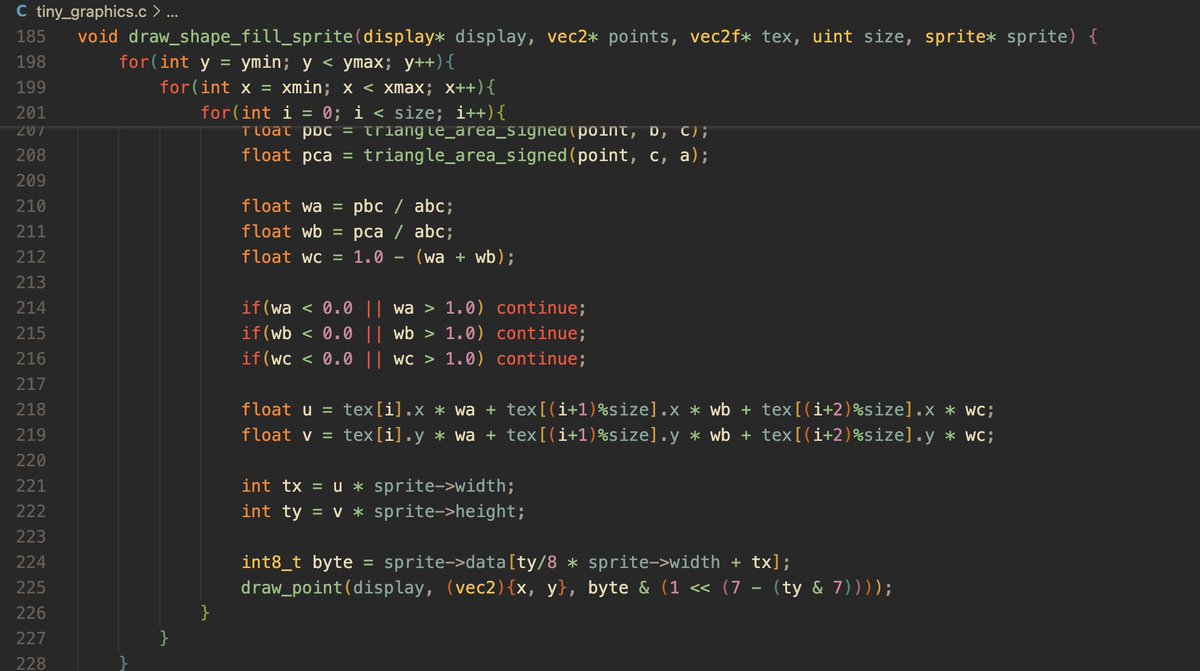Click 'float u' declaration on line 218

coord(277,409)
